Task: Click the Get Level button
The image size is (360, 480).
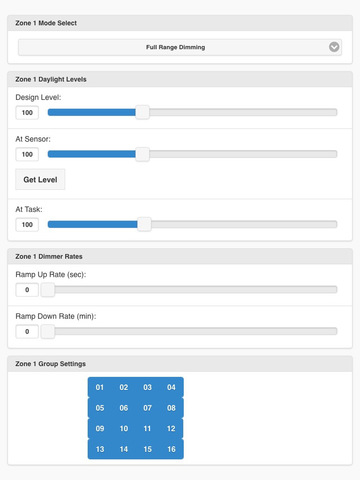Action: 40,180
